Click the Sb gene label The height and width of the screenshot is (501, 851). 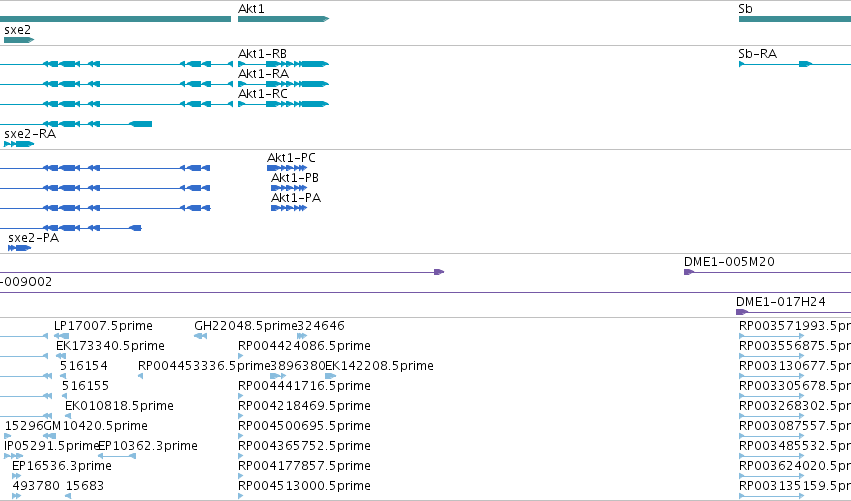[x=745, y=9]
